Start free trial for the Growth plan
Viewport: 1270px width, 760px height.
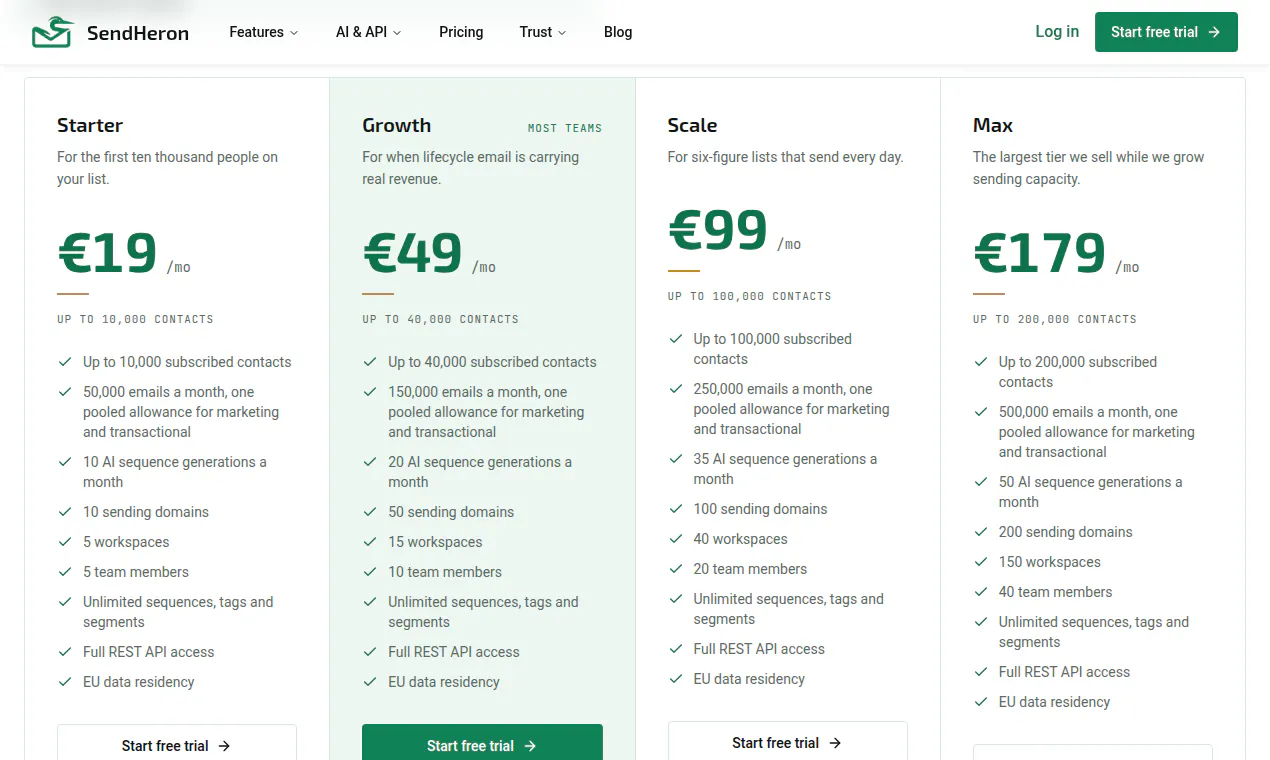(482, 743)
